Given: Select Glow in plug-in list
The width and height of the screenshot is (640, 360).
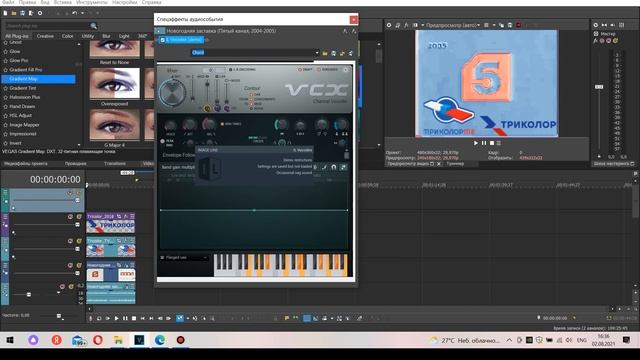Looking at the screenshot, I should 15,51.
